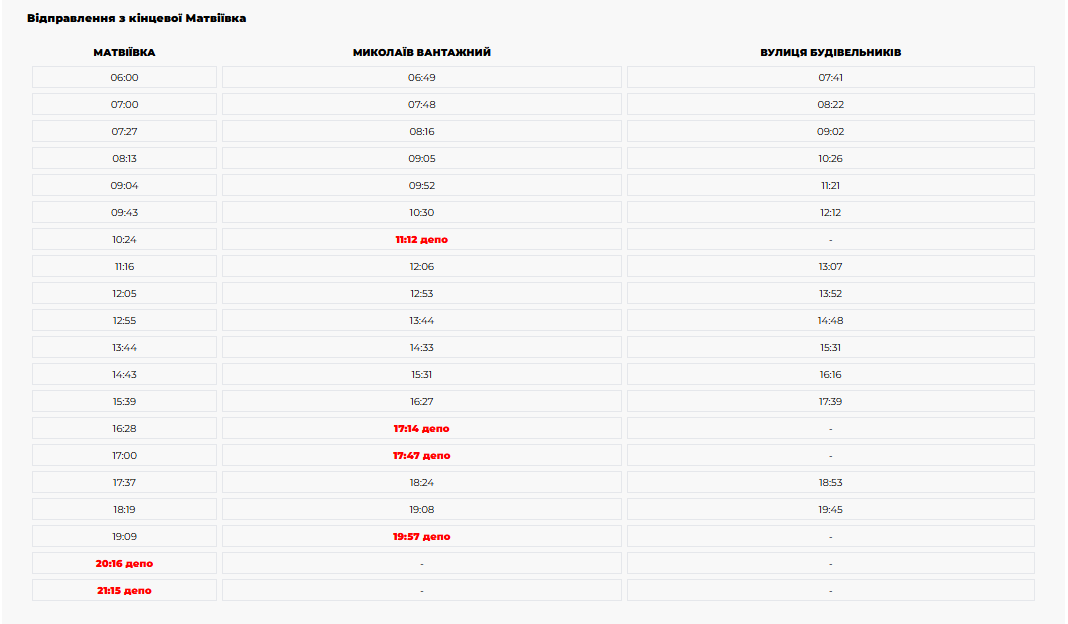Select the 19:09 Матвіївка departure time

(x=124, y=537)
